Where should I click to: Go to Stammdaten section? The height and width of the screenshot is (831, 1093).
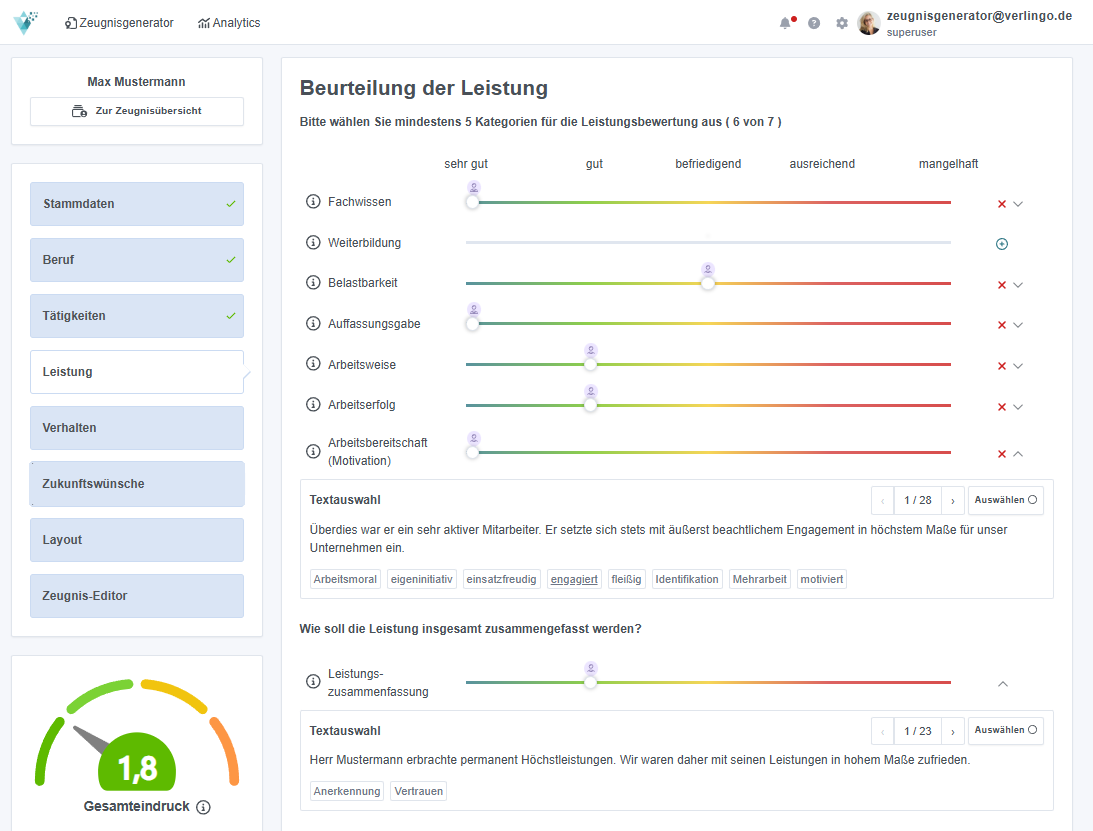137,204
